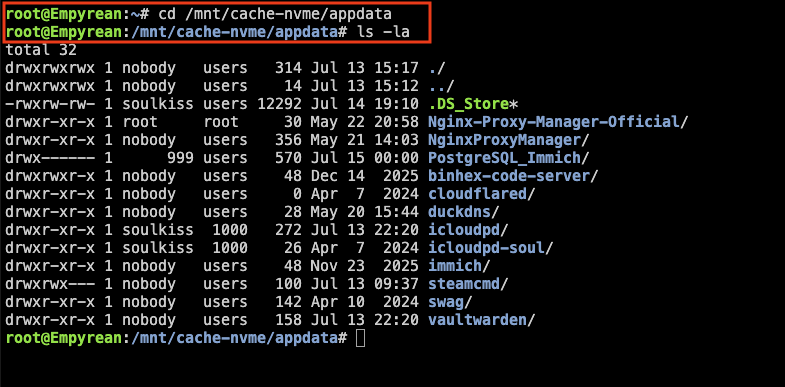Click the owner ID 999
The height and width of the screenshot is (387, 785).
tap(180, 158)
